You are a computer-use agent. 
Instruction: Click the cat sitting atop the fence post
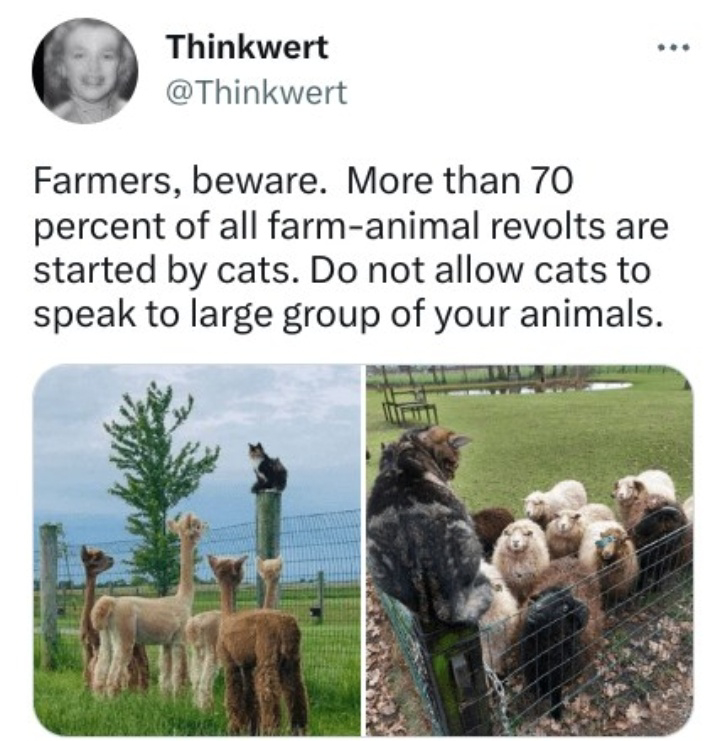tap(268, 467)
